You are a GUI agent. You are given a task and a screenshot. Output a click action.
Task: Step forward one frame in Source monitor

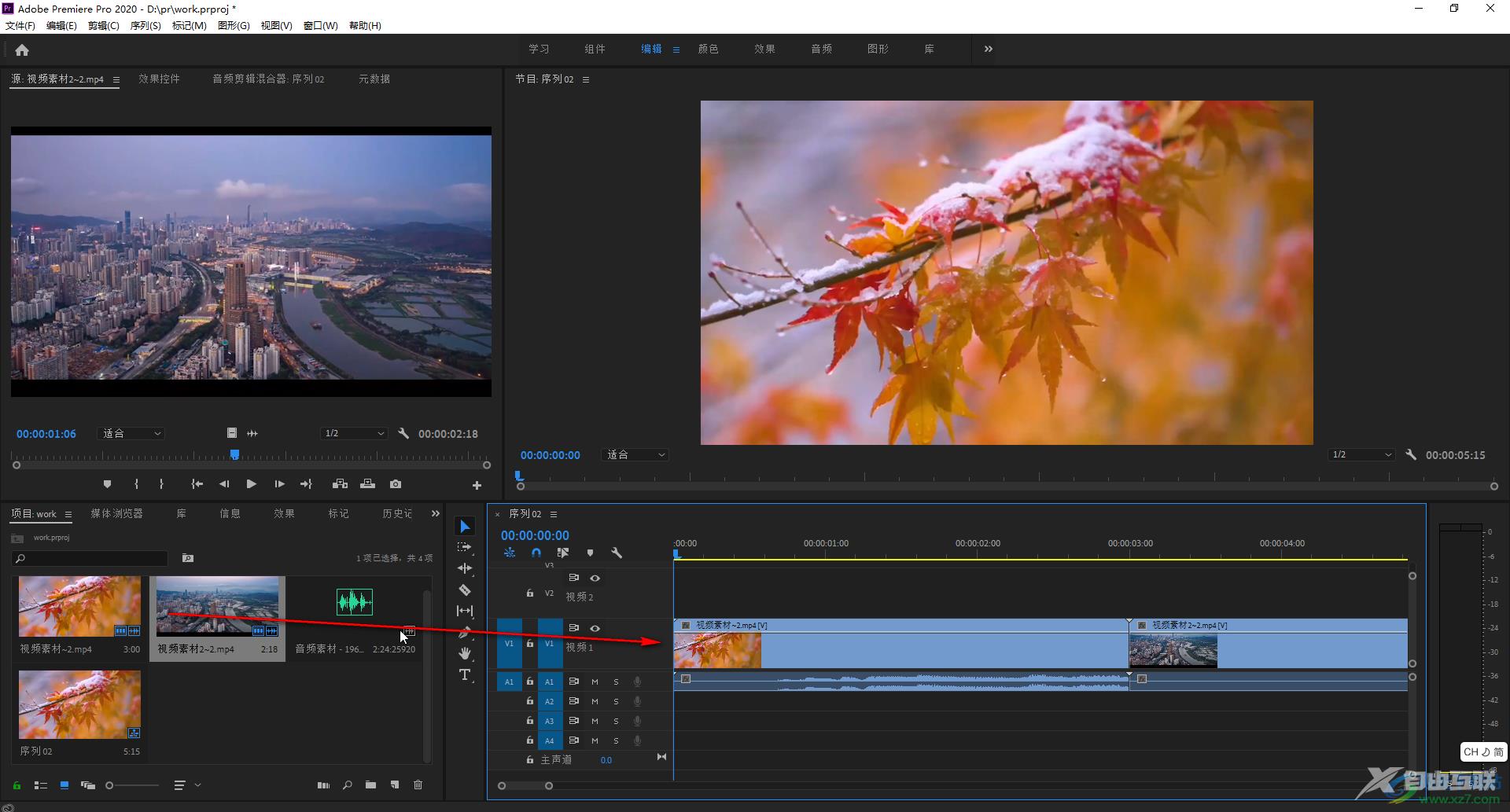pos(279,484)
